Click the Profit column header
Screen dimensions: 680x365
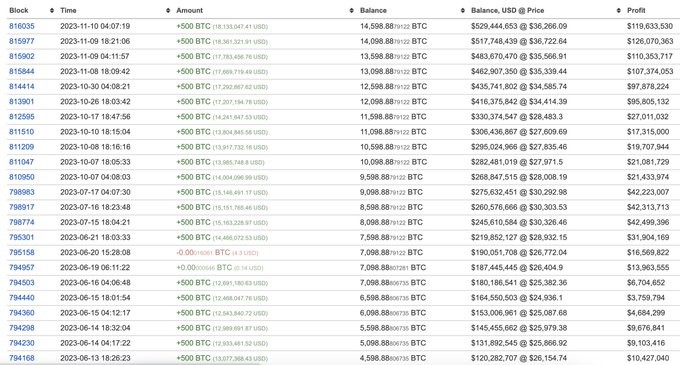pyautogui.click(x=636, y=10)
